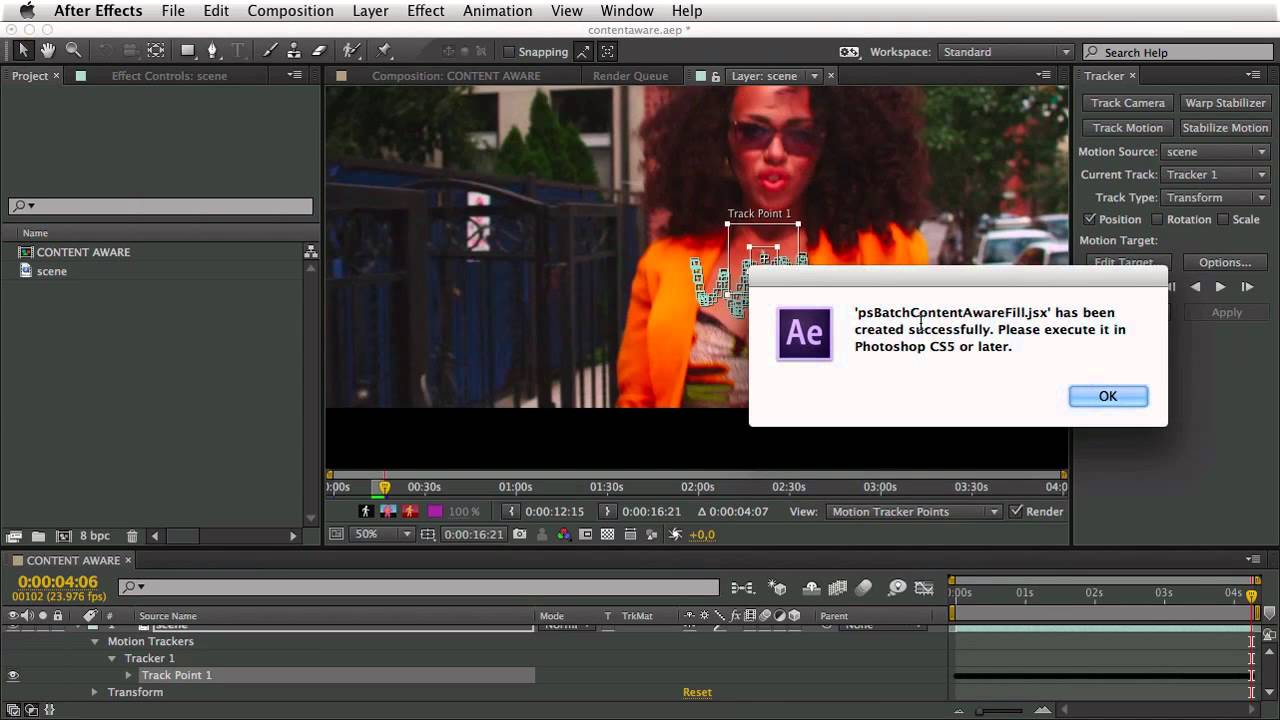Click the Options... button in Tracker
This screenshot has width=1280, height=720.
(1225, 262)
